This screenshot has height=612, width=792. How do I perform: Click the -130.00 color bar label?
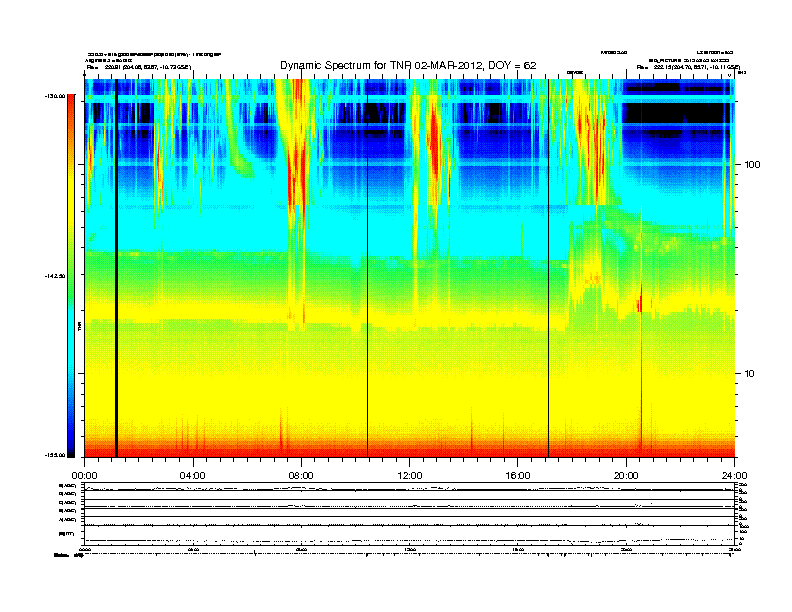point(55,96)
